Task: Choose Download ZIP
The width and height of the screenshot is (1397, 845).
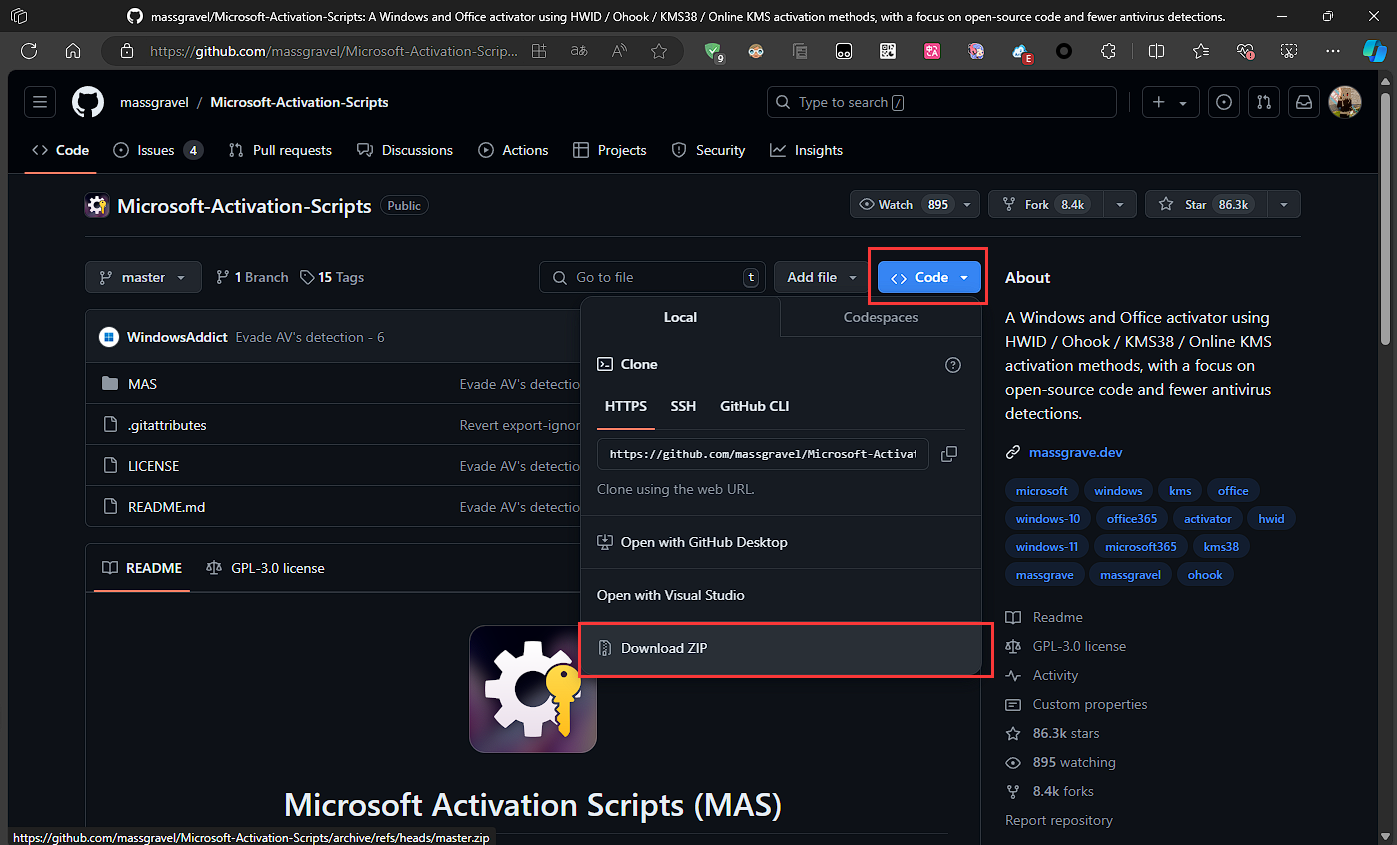Action: coord(780,648)
